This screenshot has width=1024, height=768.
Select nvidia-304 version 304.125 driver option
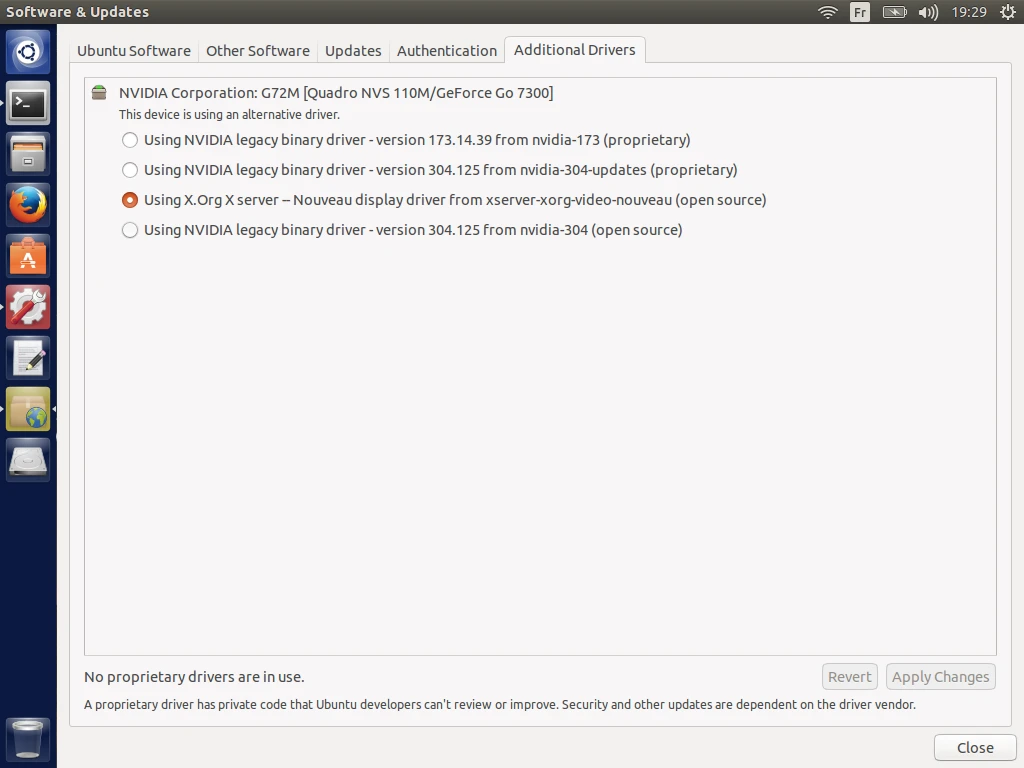tap(402, 230)
